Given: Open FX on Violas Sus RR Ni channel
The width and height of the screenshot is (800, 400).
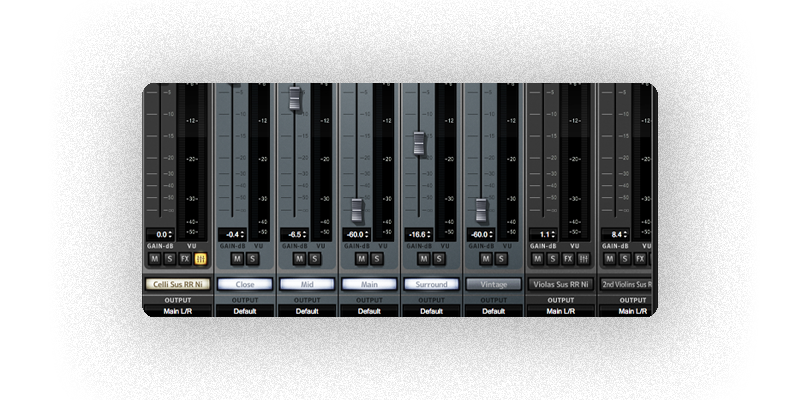Looking at the screenshot, I should 568,258.
